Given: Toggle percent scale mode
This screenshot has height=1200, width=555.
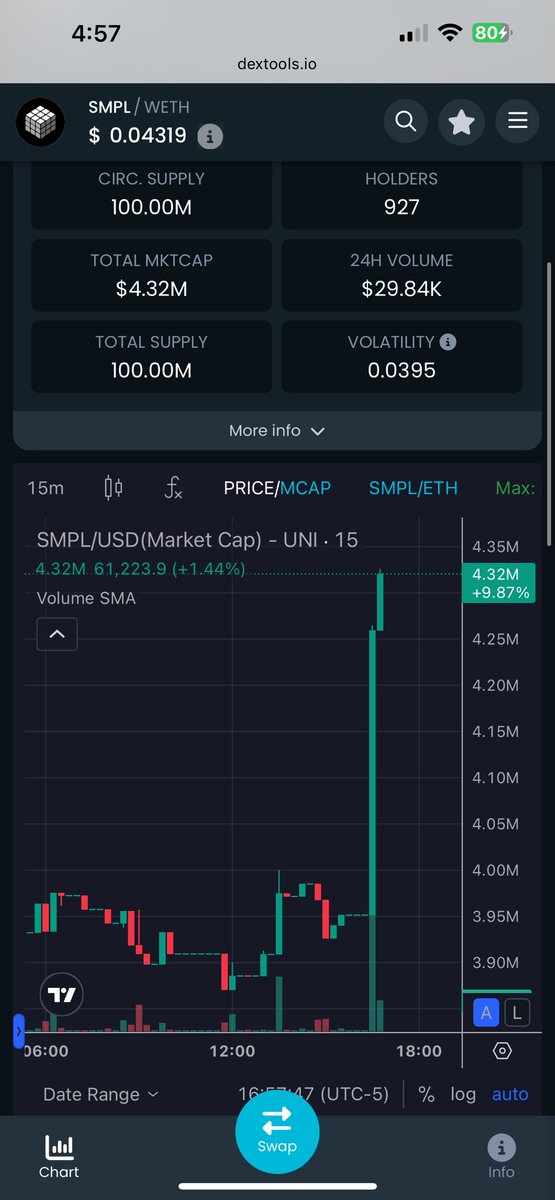Looking at the screenshot, I should tap(426, 1095).
